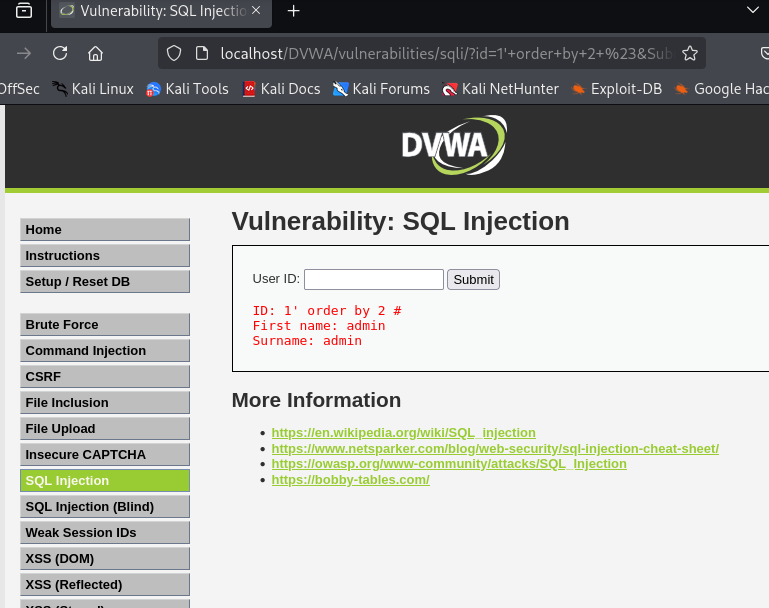Open Command Injection page
769x608 pixels.
coord(105,351)
